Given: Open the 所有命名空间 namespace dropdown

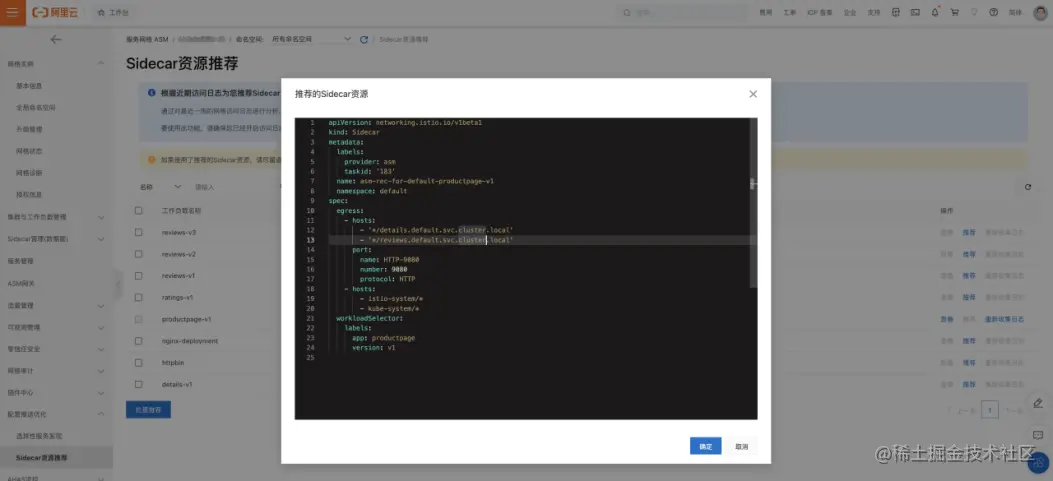Looking at the screenshot, I should [312, 40].
